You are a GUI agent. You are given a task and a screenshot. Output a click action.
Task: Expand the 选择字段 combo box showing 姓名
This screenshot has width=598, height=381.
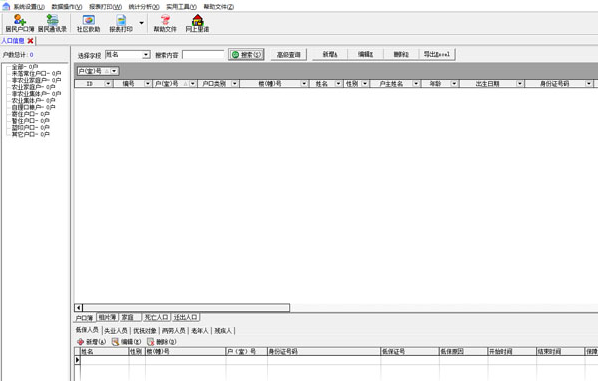(x=146, y=55)
